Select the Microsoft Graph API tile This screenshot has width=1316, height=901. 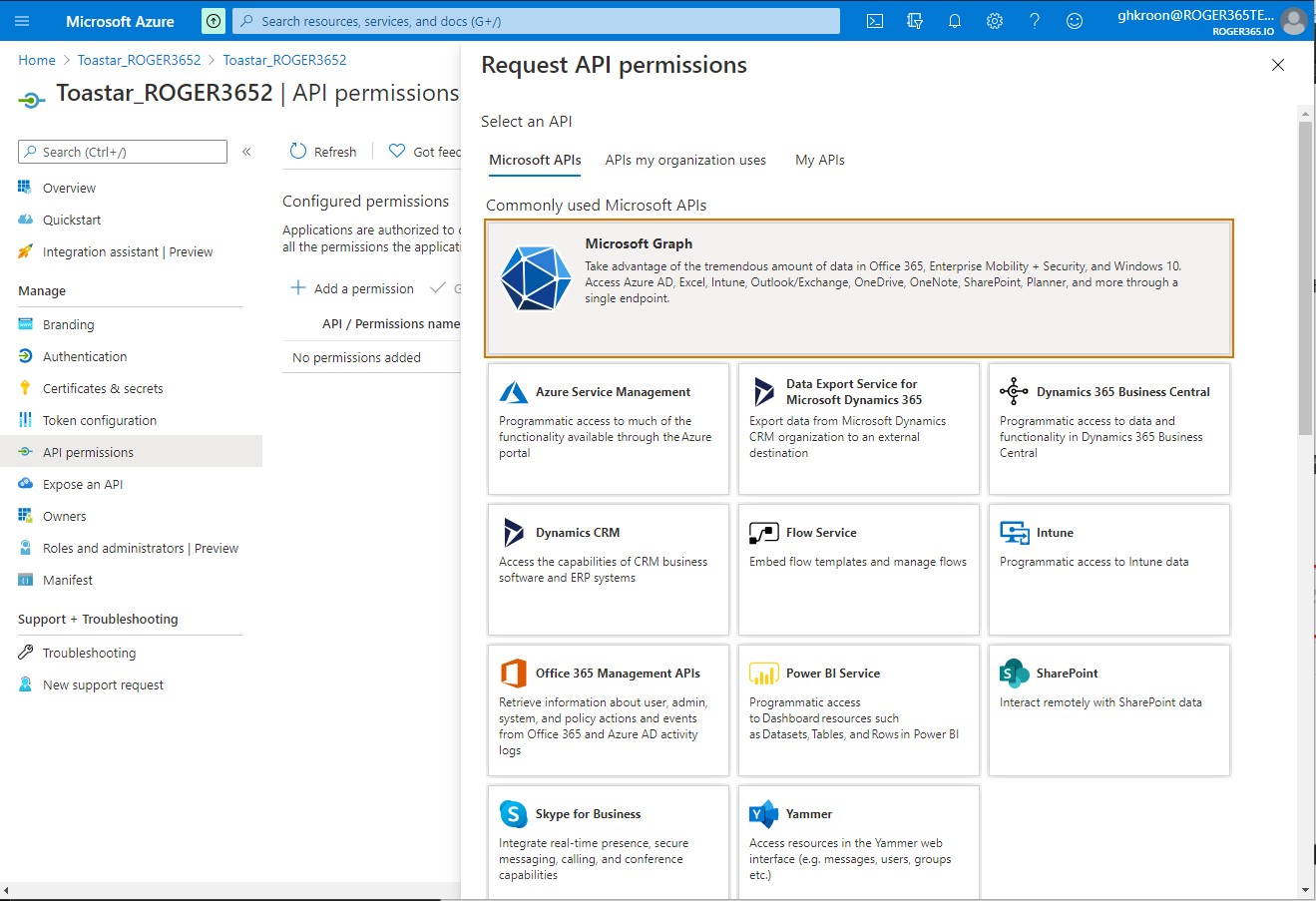click(859, 288)
